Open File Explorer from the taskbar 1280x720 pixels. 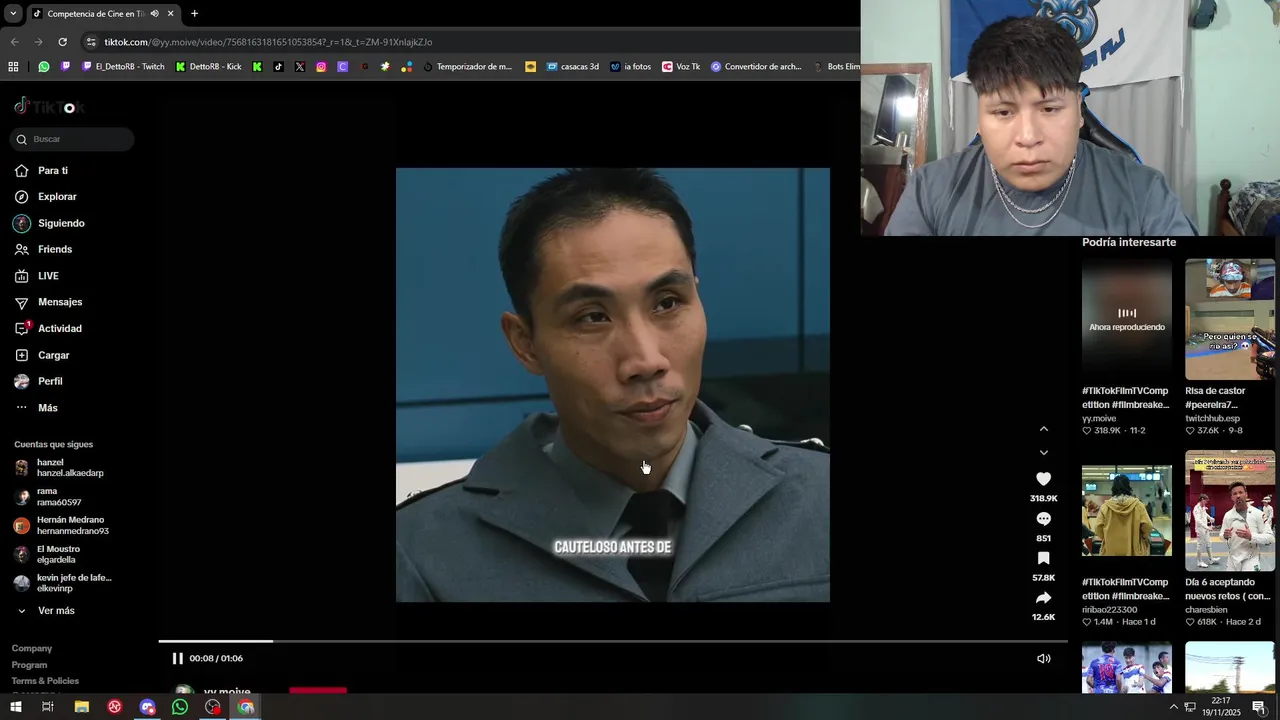(82, 707)
